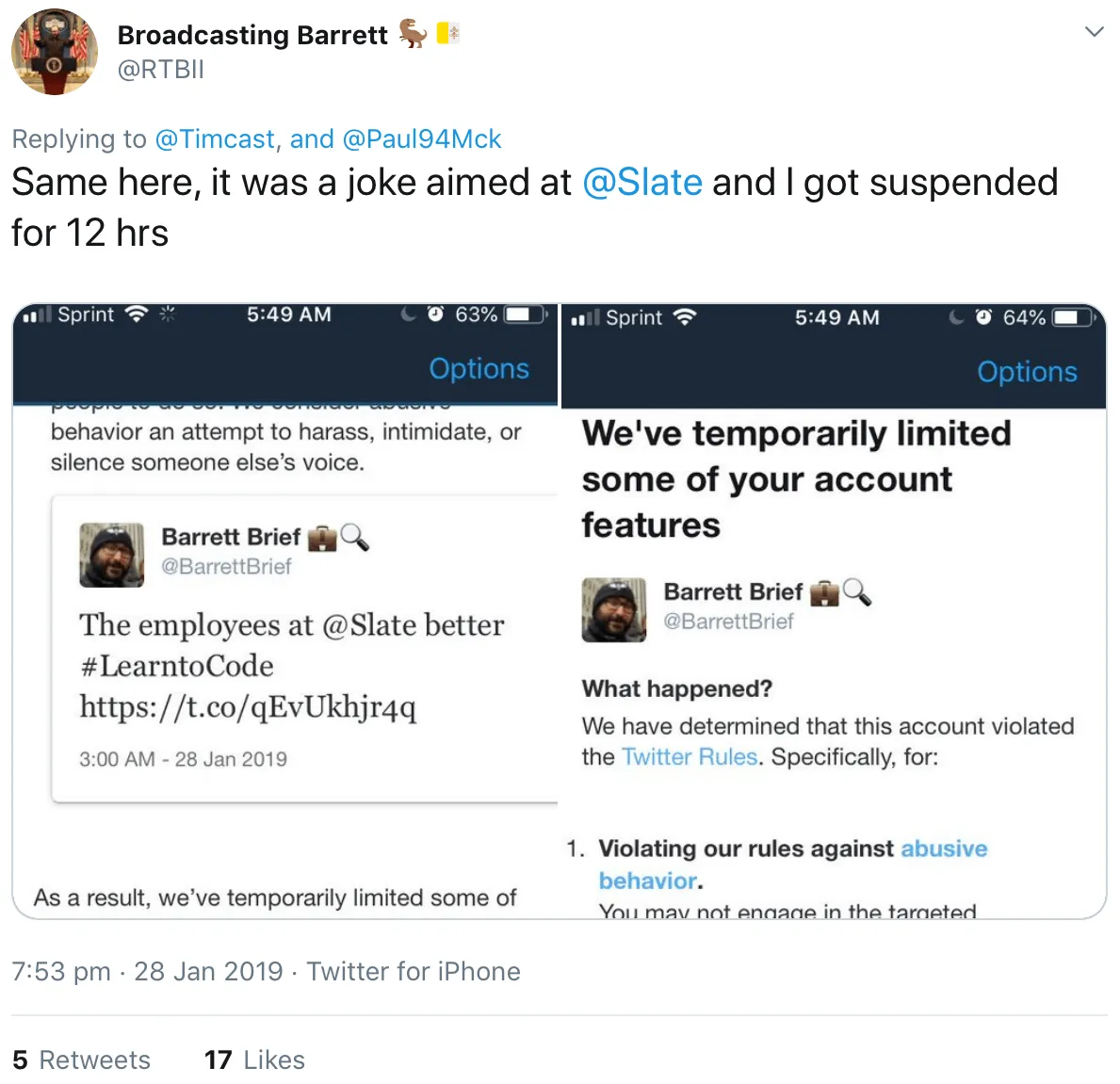Open the tweet options chevron menu
1120x1084 pixels.
1094,32
